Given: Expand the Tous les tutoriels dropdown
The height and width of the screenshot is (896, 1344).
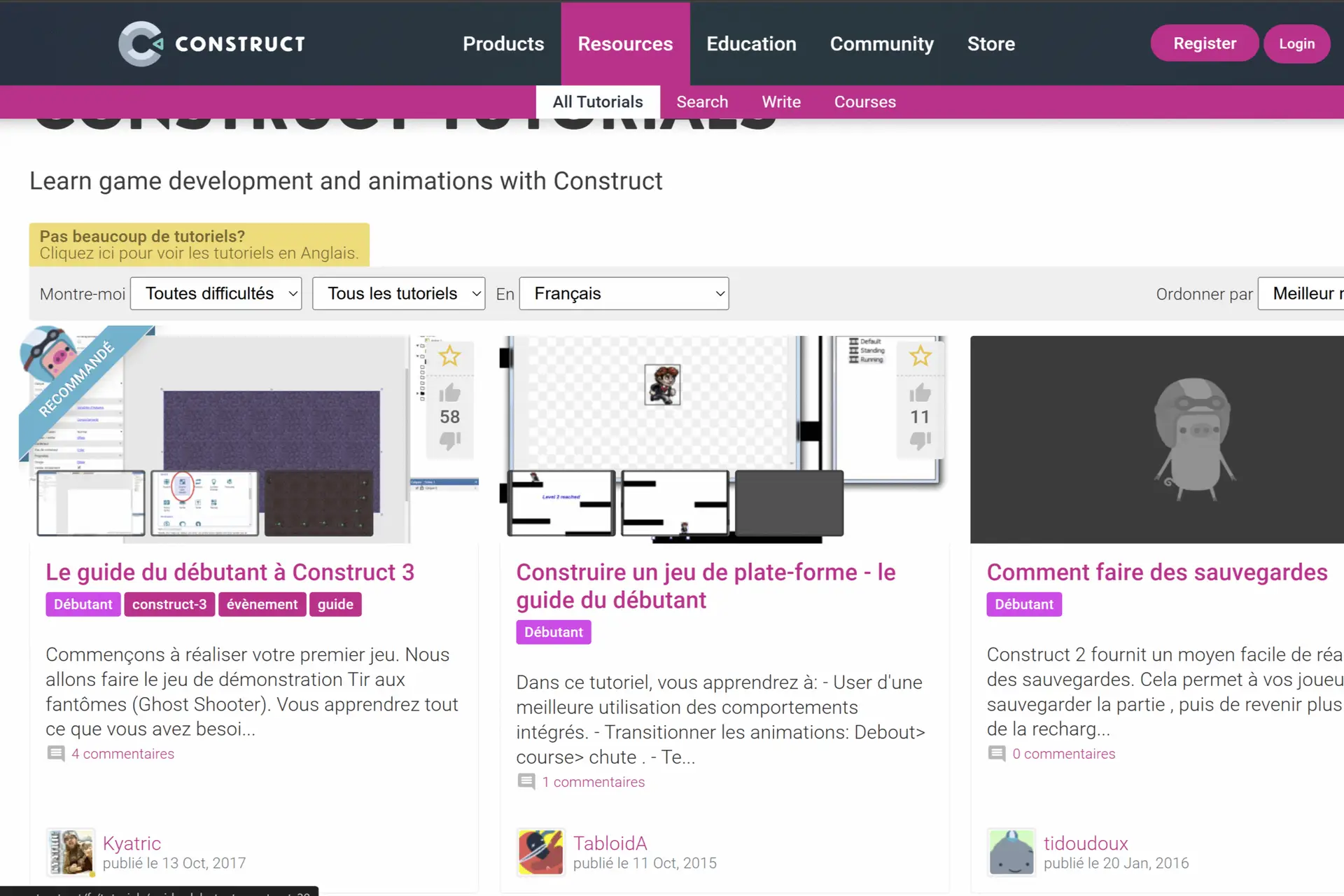Looking at the screenshot, I should (x=398, y=294).
